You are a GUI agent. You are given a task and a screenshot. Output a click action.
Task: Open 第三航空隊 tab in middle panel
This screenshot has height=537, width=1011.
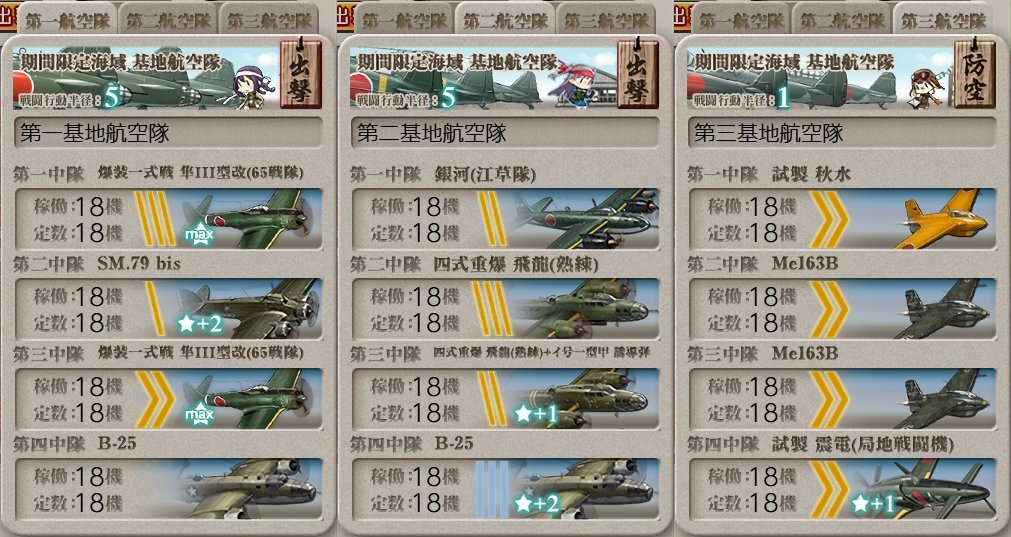pyautogui.click(x=605, y=19)
